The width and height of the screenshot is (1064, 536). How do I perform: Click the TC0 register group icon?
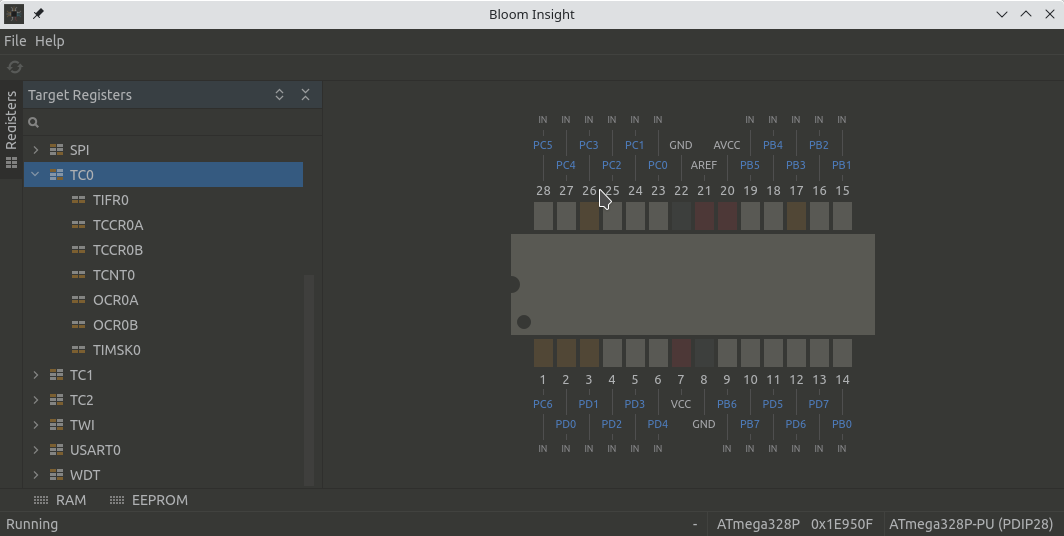click(x=56, y=175)
